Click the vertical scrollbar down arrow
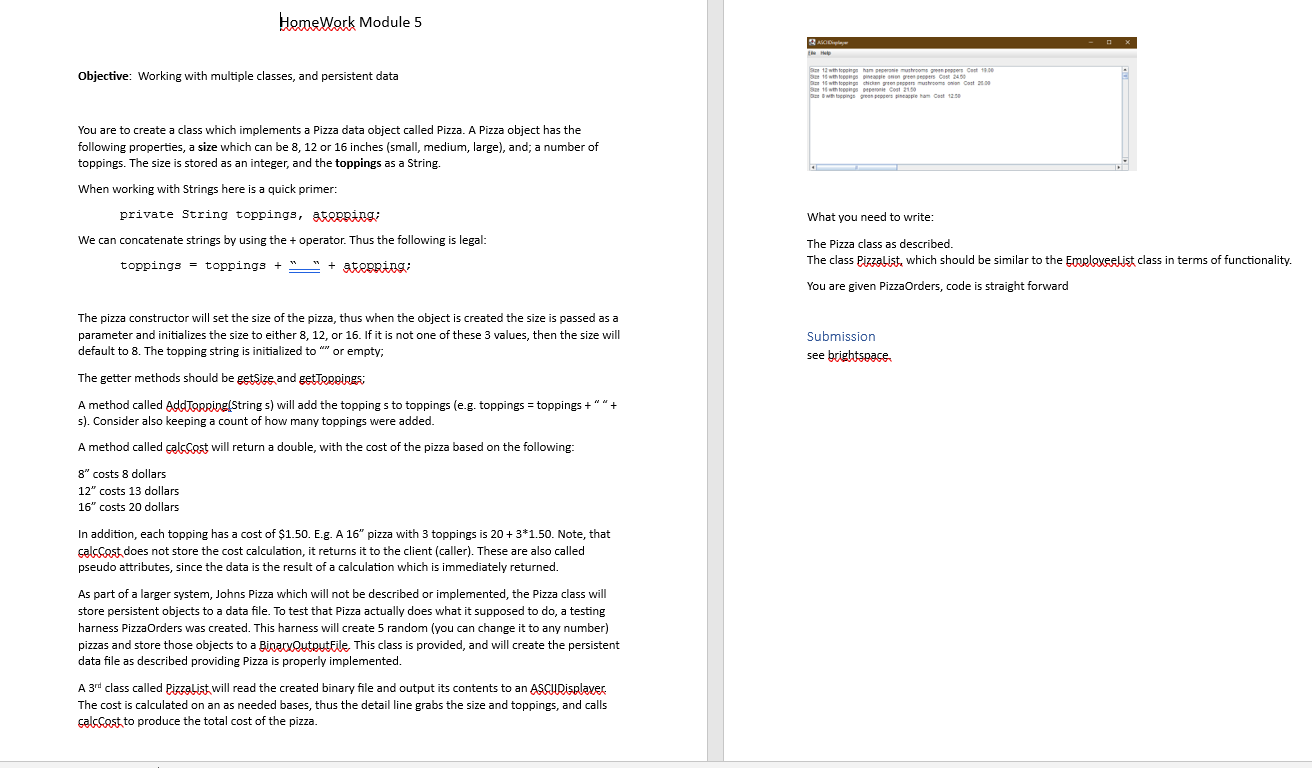This screenshot has height=768, width=1312. click(1125, 160)
